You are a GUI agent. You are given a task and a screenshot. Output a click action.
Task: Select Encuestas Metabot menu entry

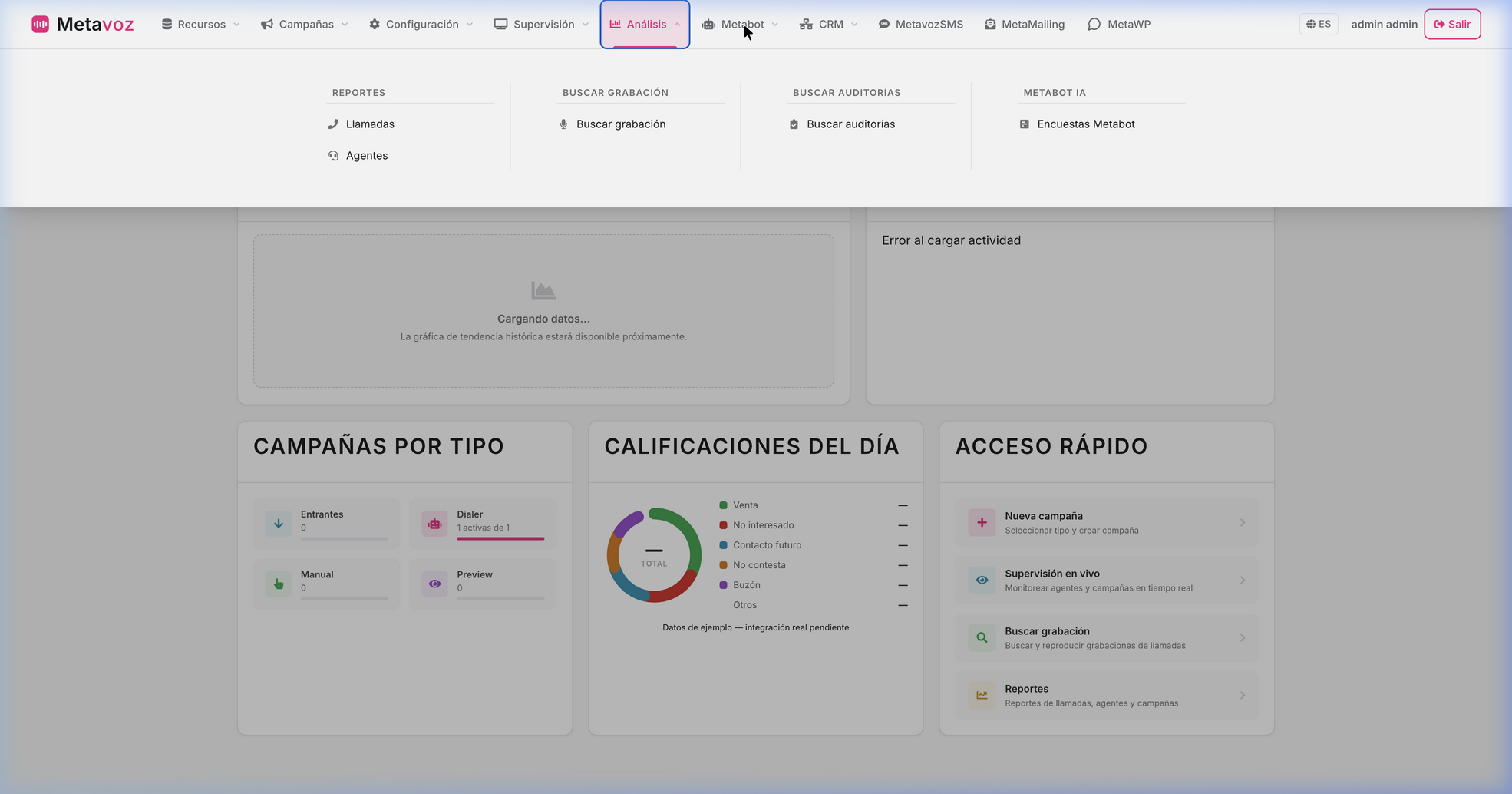(1085, 124)
